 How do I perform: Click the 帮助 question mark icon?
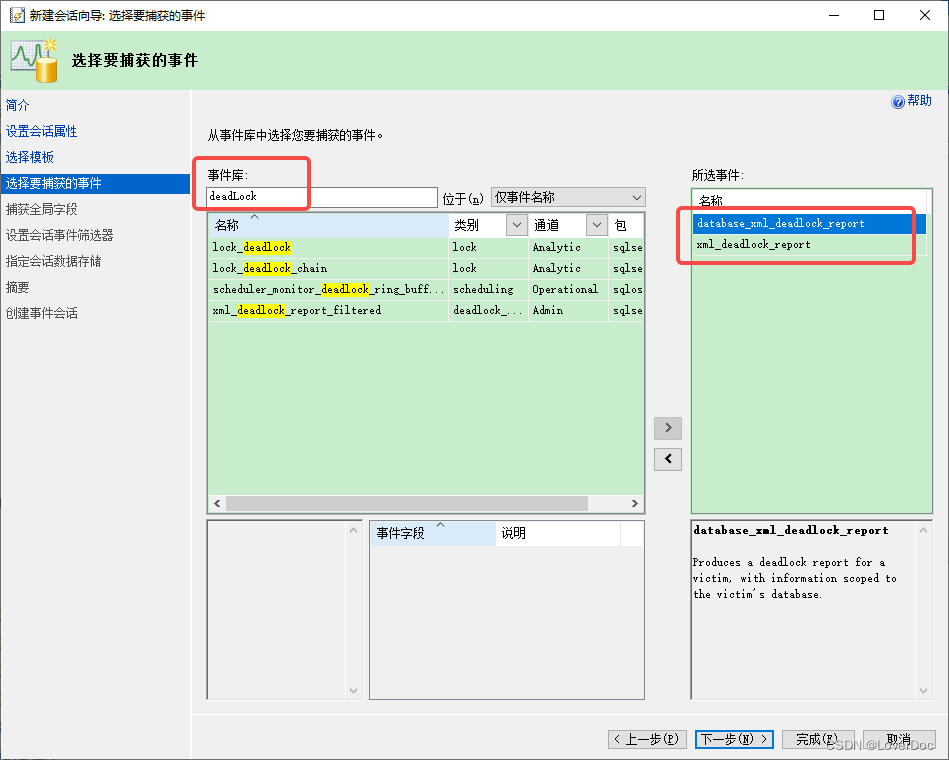click(x=896, y=100)
